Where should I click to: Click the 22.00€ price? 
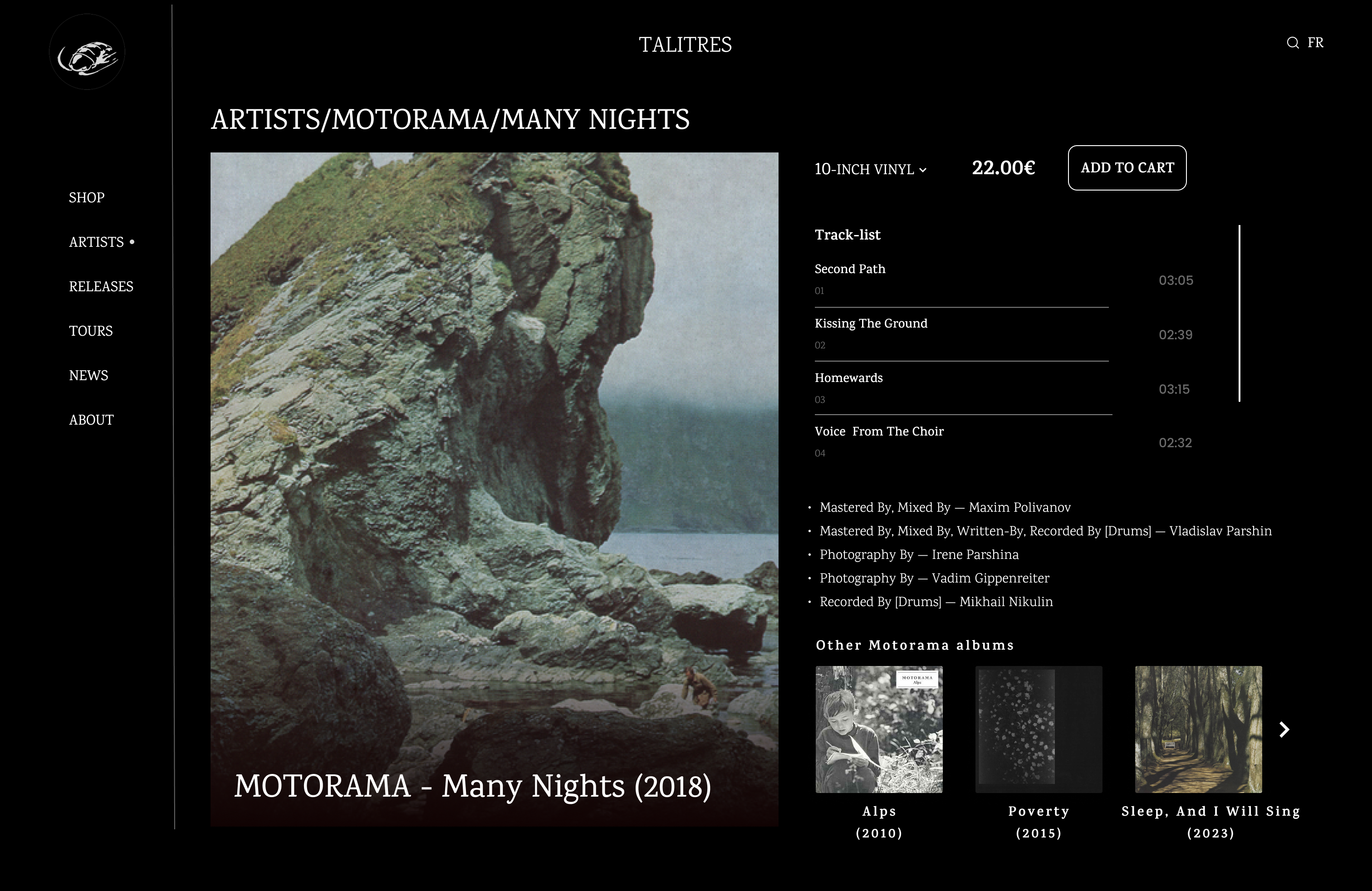(x=1004, y=168)
